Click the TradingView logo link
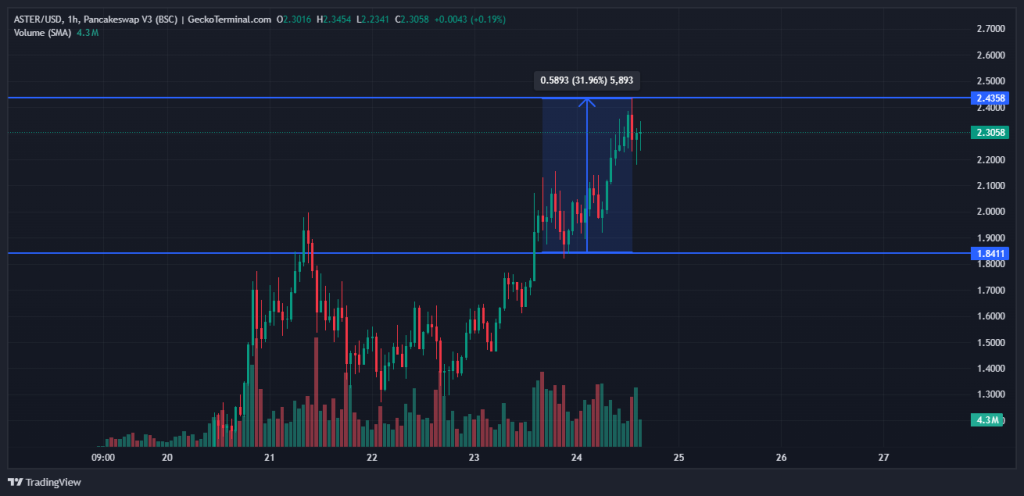The width and height of the screenshot is (1024, 496). (x=44, y=482)
